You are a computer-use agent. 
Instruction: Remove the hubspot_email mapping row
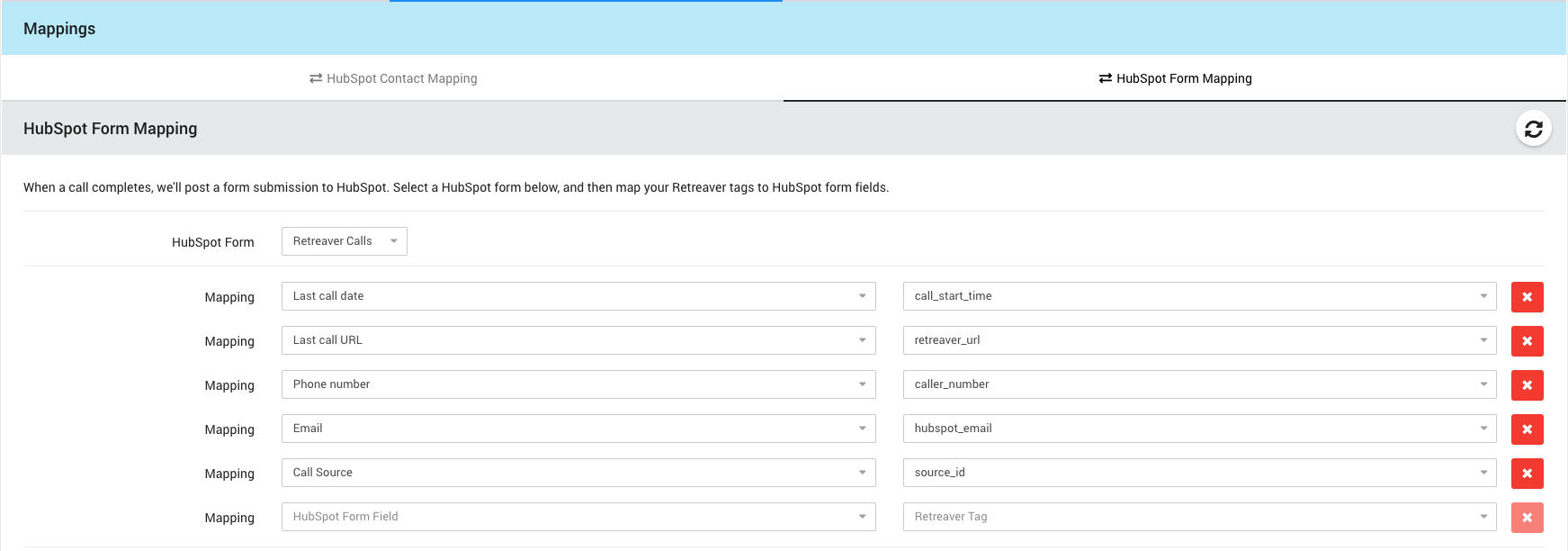pyautogui.click(x=1527, y=429)
